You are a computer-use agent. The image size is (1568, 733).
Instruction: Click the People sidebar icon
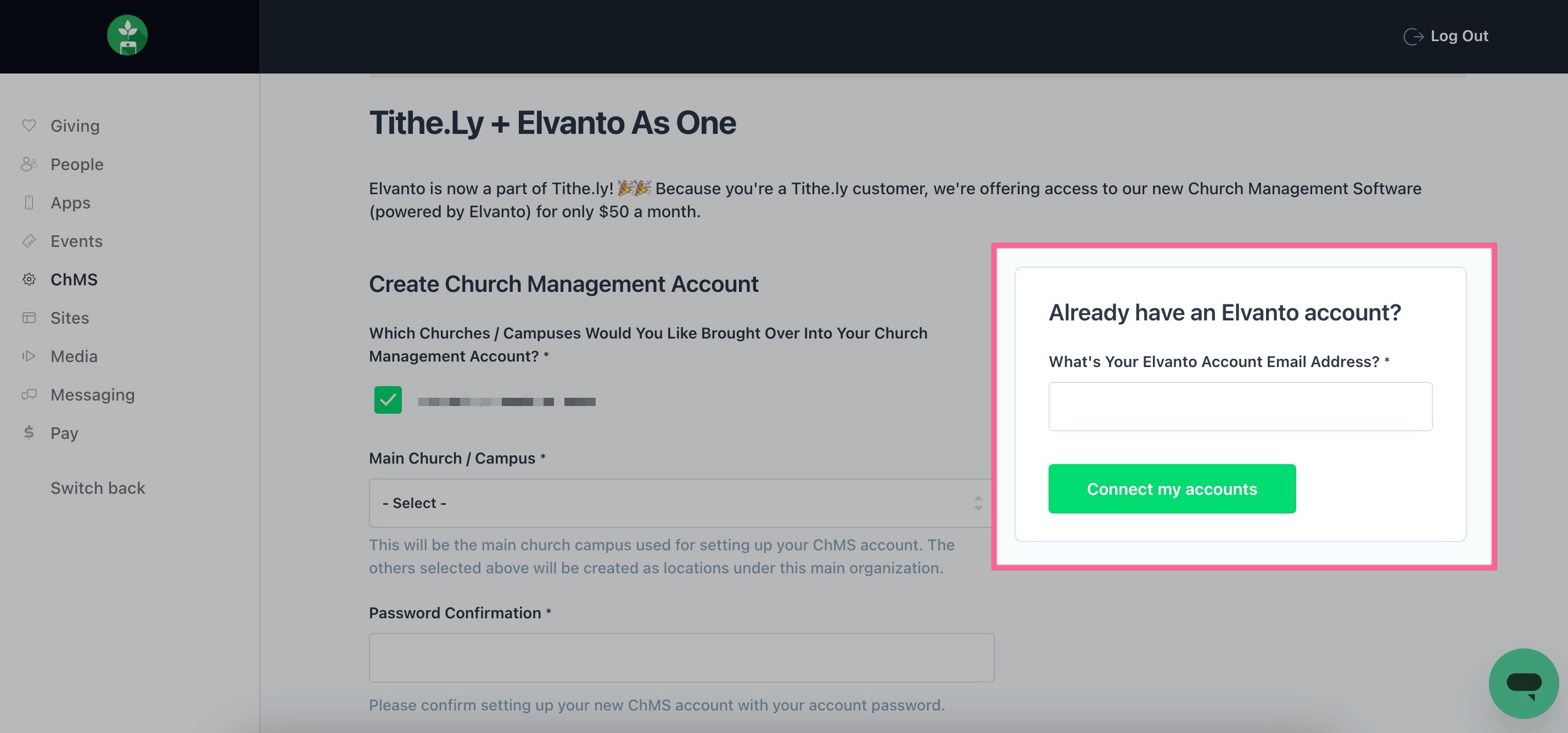click(x=29, y=163)
